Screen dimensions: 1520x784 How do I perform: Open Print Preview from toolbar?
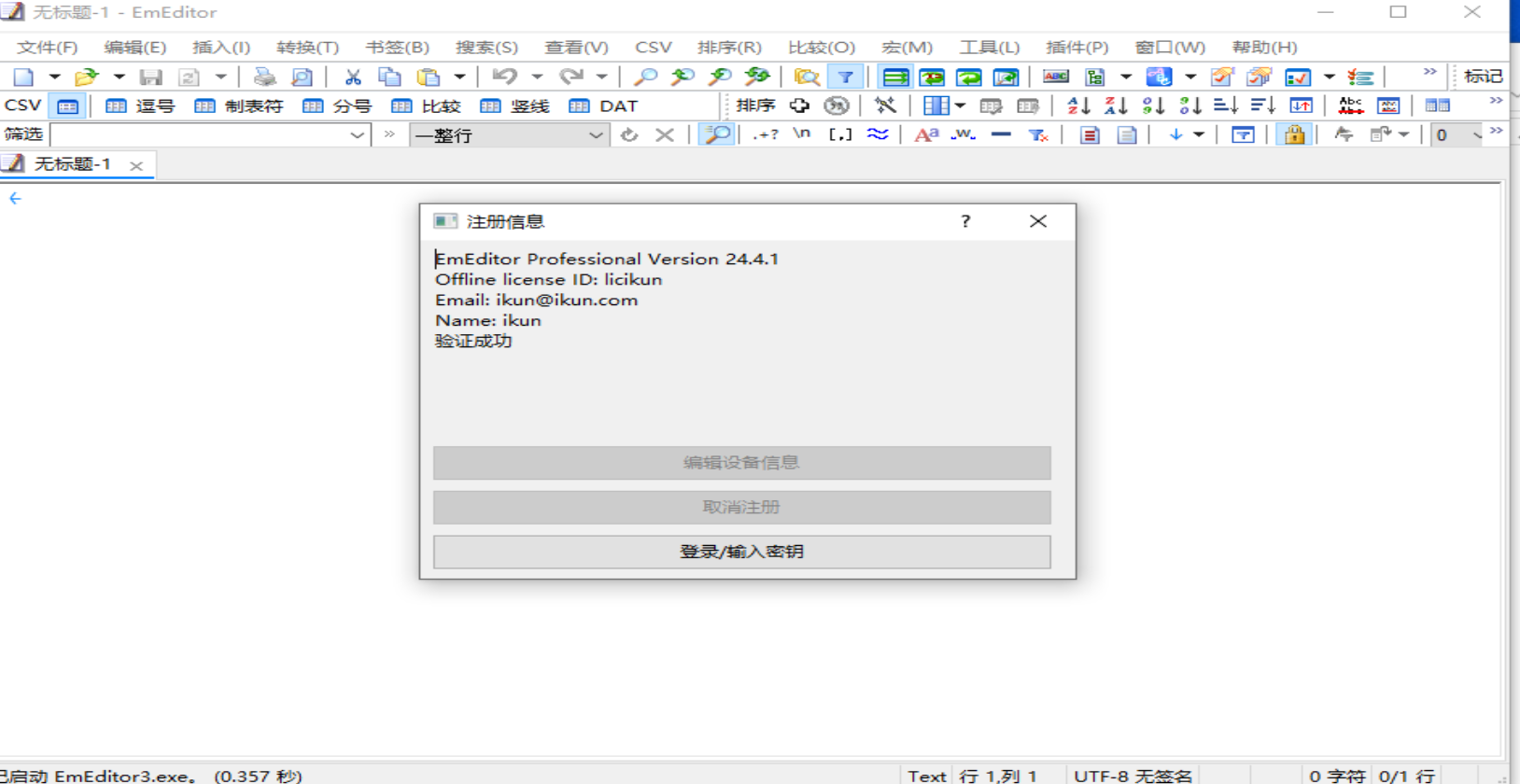click(x=302, y=77)
